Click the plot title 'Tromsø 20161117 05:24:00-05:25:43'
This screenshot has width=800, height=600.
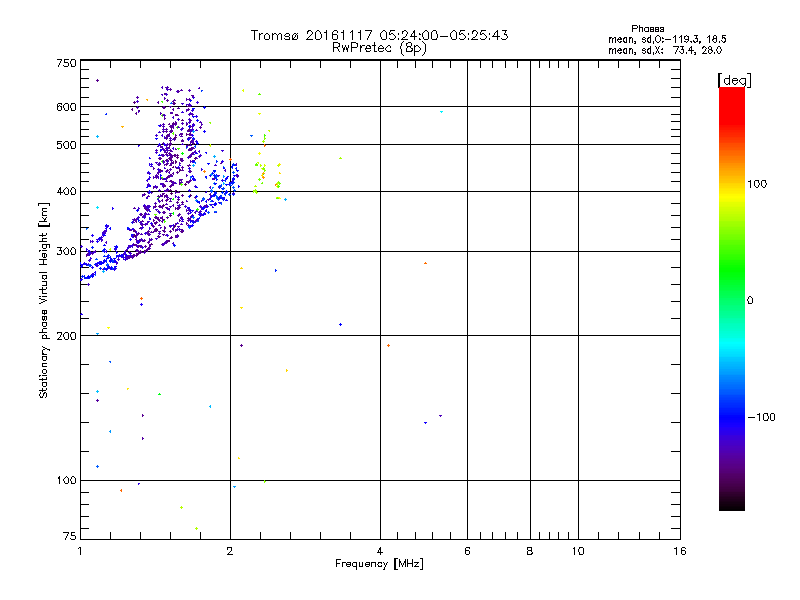(x=379, y=35)
